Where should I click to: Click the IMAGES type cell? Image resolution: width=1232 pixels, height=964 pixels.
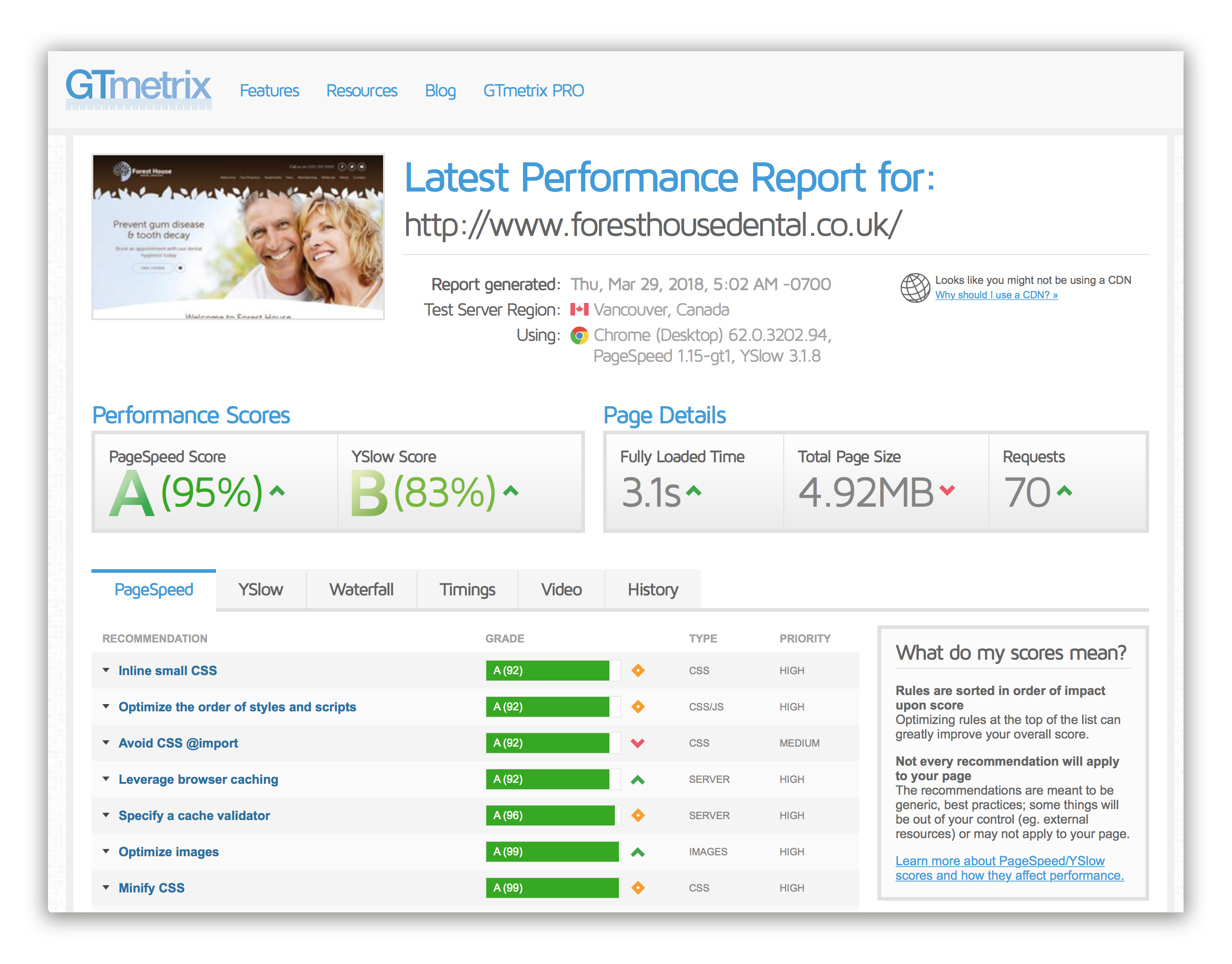[x=708, y=852]
